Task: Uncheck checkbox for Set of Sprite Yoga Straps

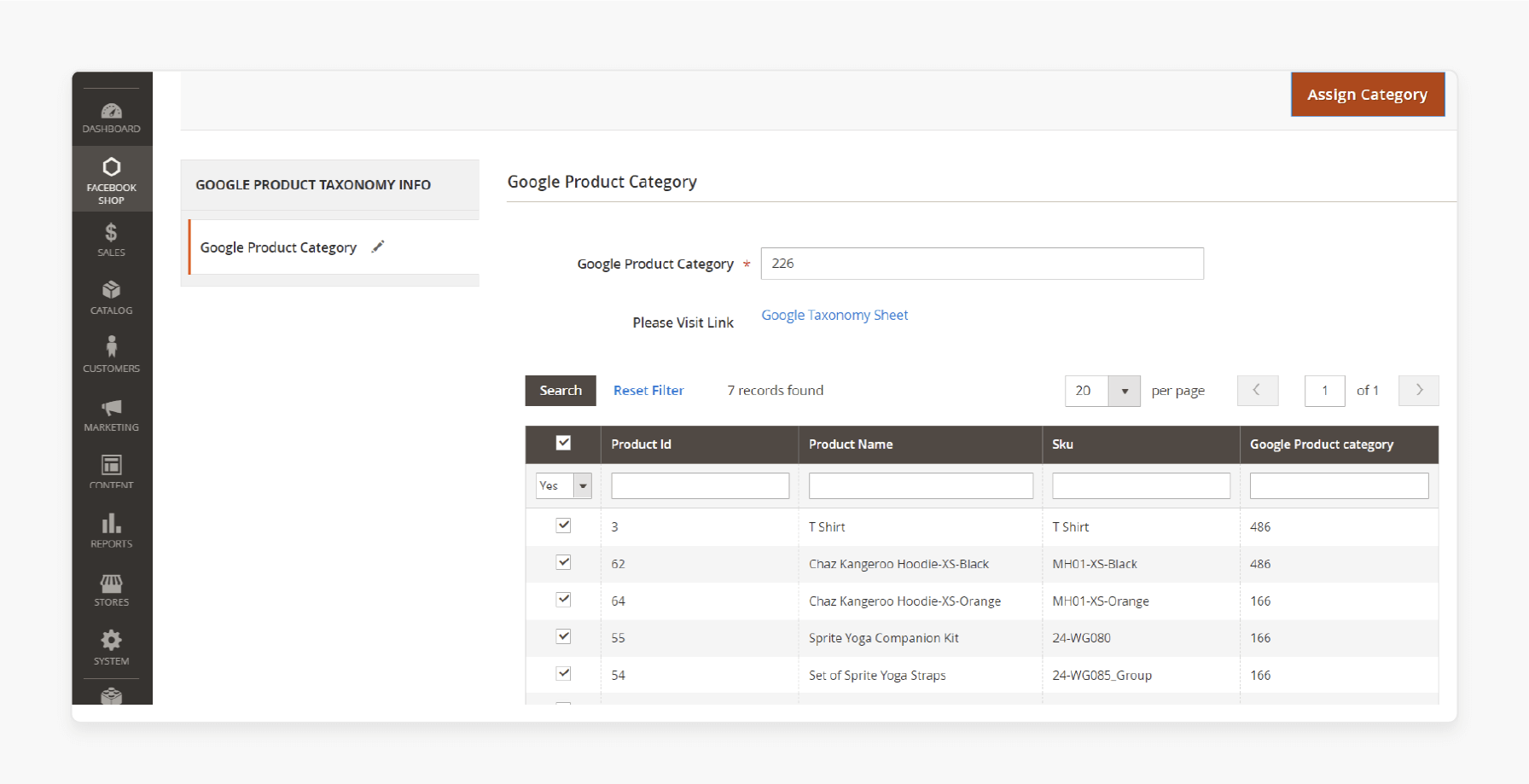Action: tap(563, 673)
